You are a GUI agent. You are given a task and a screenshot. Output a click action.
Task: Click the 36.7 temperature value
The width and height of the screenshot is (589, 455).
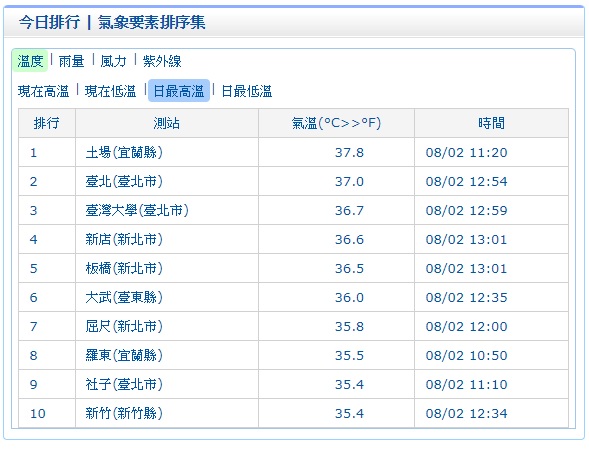(x=349, y=210)
